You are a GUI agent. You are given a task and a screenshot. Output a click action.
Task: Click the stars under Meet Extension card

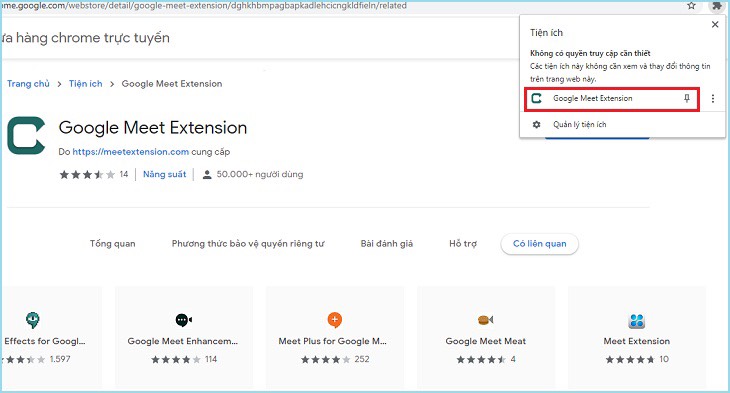click(630, 359)
